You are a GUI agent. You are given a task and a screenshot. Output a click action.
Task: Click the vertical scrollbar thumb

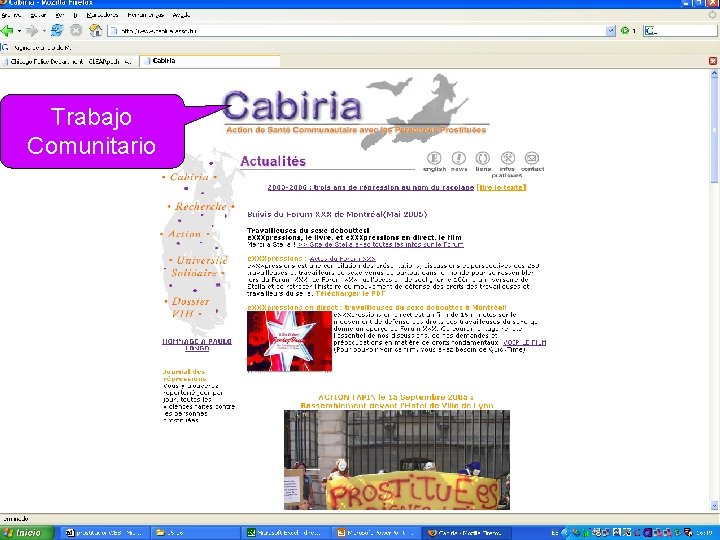[714, 130]
